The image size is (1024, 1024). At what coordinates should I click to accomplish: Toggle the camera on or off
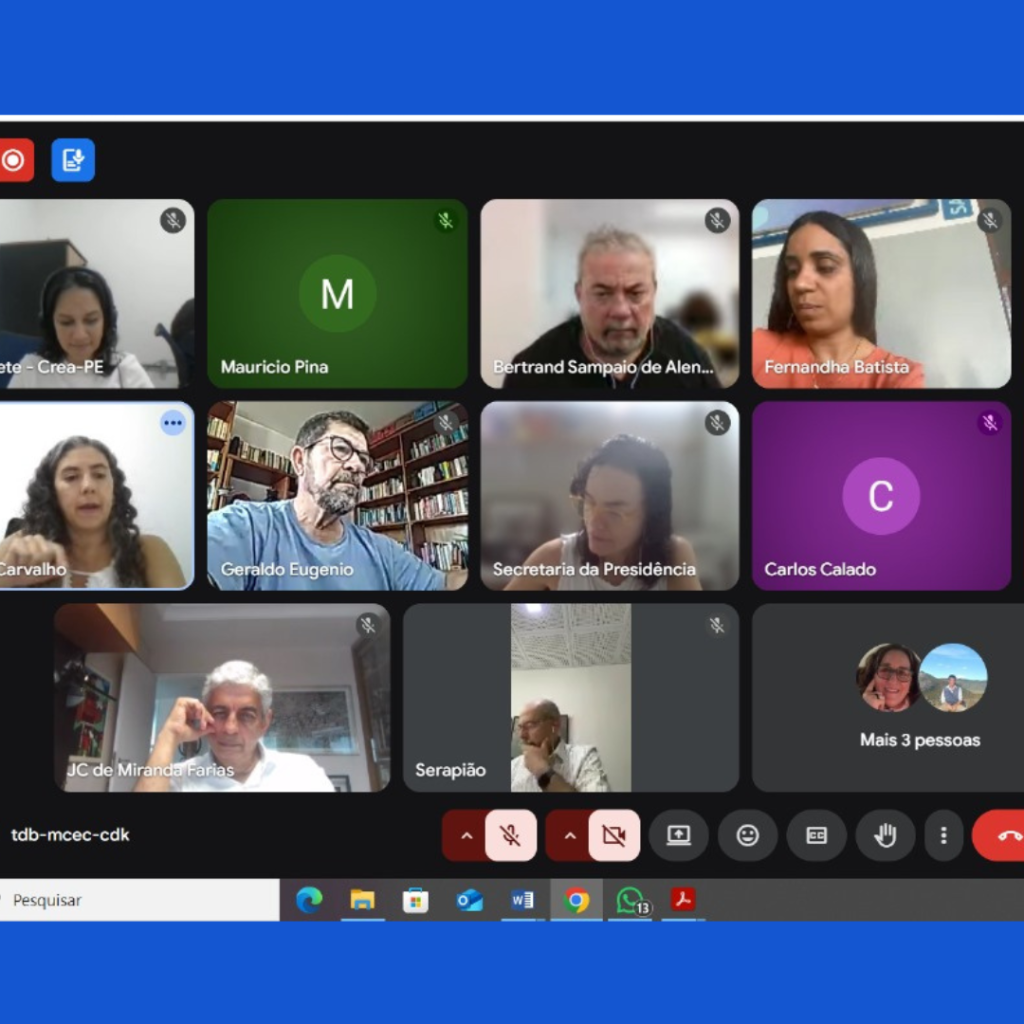(613, 836)
